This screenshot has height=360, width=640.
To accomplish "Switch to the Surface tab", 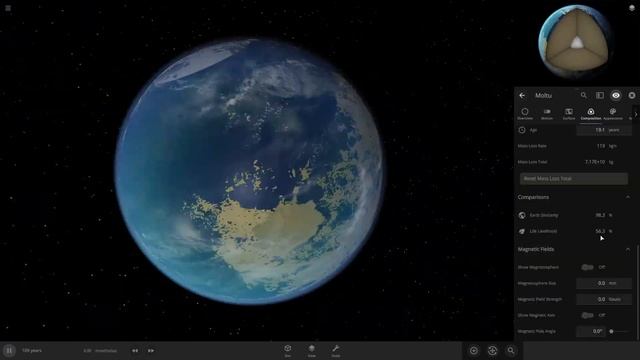I will [569, 113].
